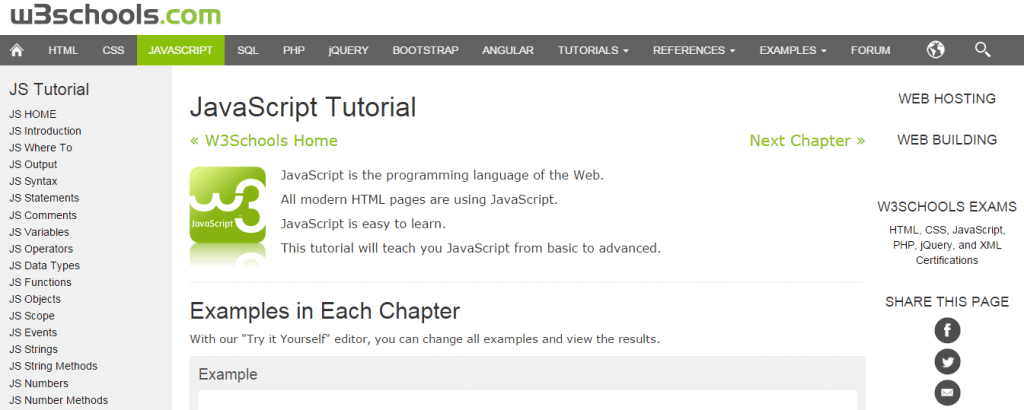The width and height of the screenshot is (1024, 410).
Task: Open JS Number Methods in the sidebar
Action: (x=59, y=400)
